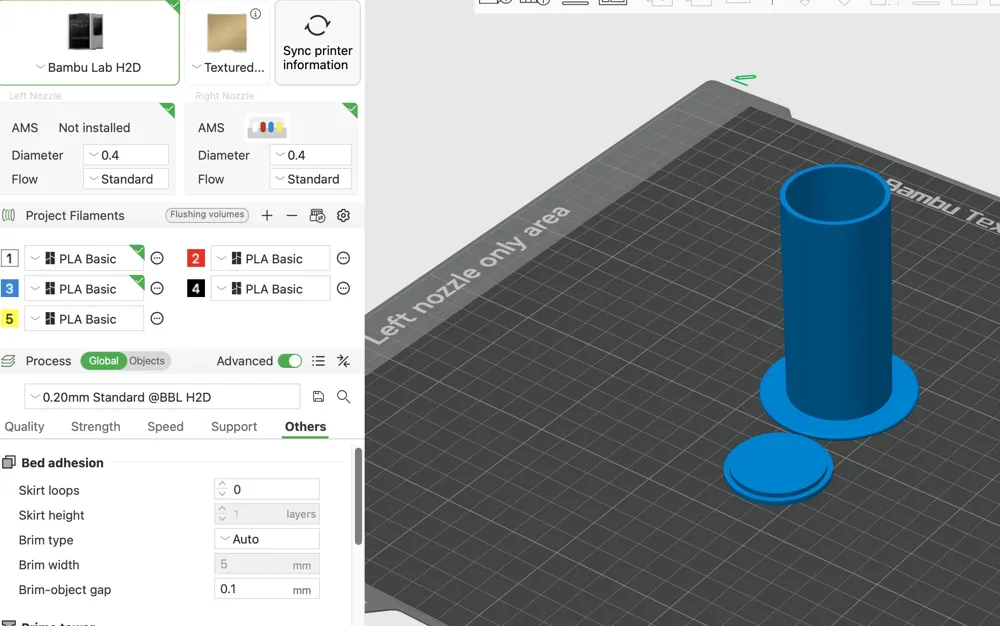Image resolution: width=1000 pixels, height=626 pixels.
Task: Open left nozzle Flow dropdown
Action: 126,179
